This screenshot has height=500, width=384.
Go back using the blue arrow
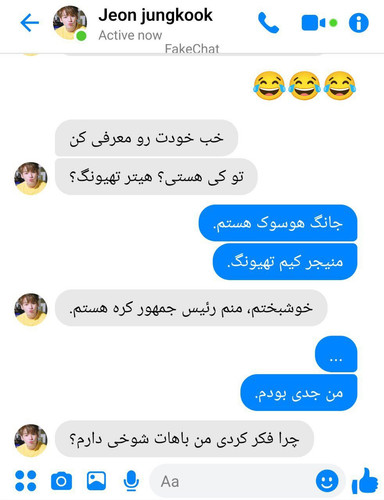[30, 23]
